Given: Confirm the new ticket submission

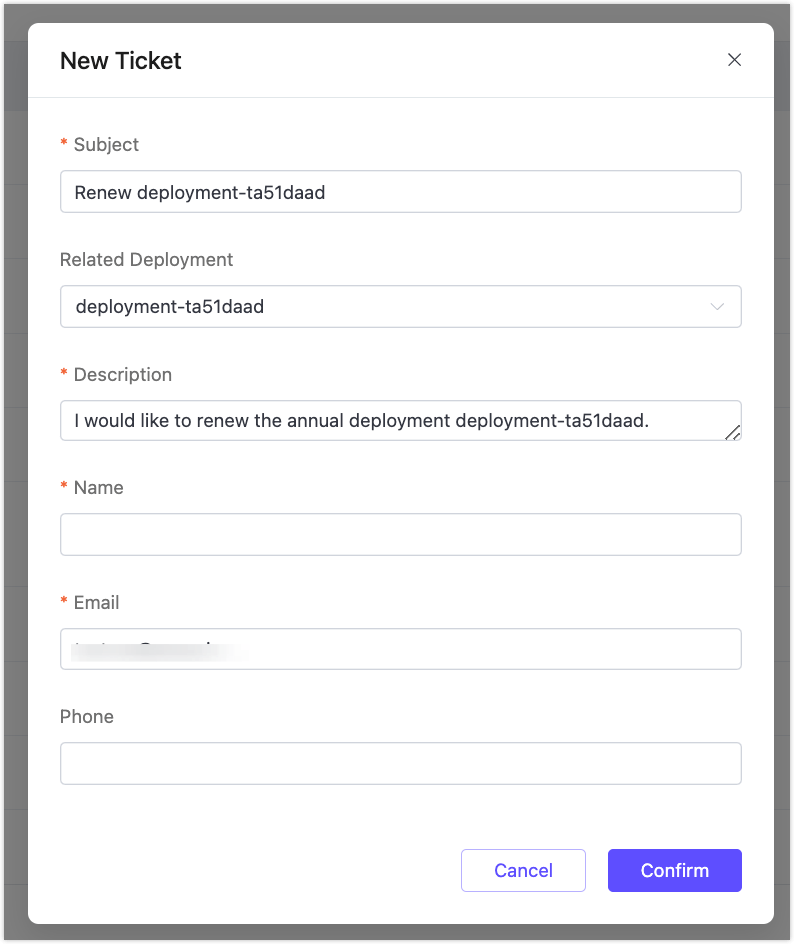Looking at the screenshot, I should coord(674,870).
